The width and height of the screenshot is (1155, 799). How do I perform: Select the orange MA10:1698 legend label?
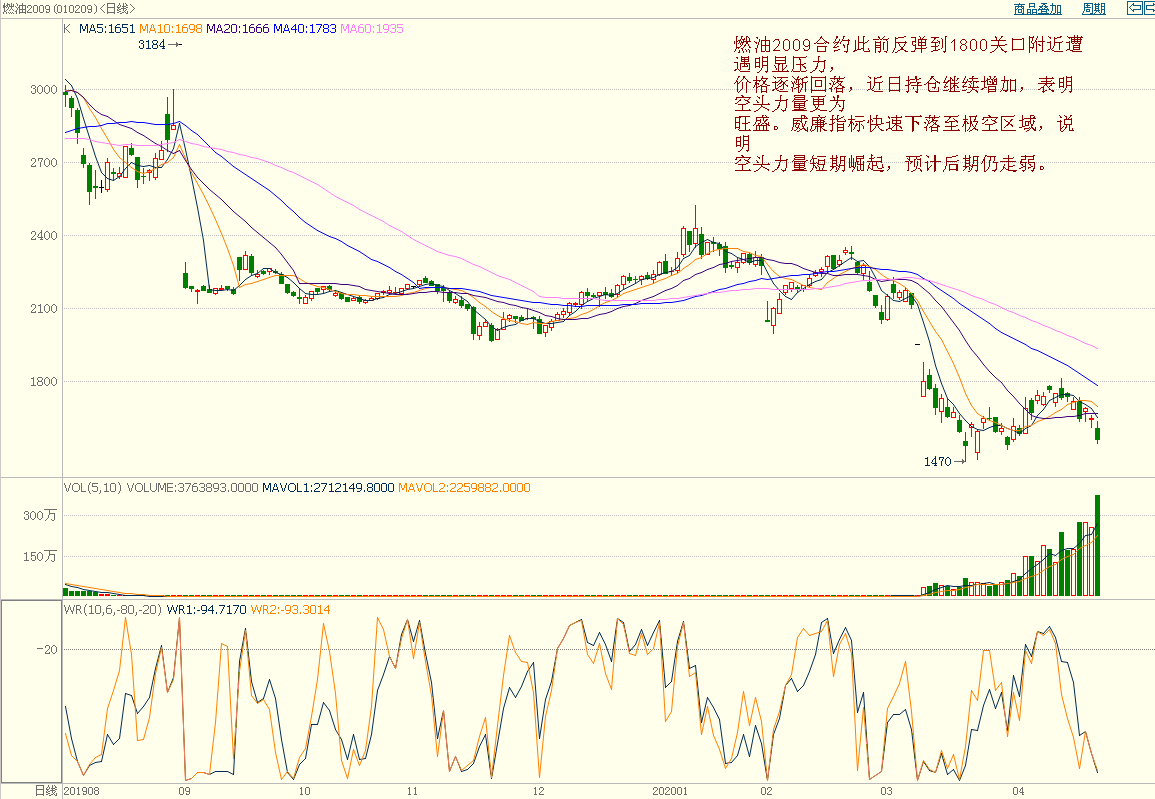coord(171,29)
